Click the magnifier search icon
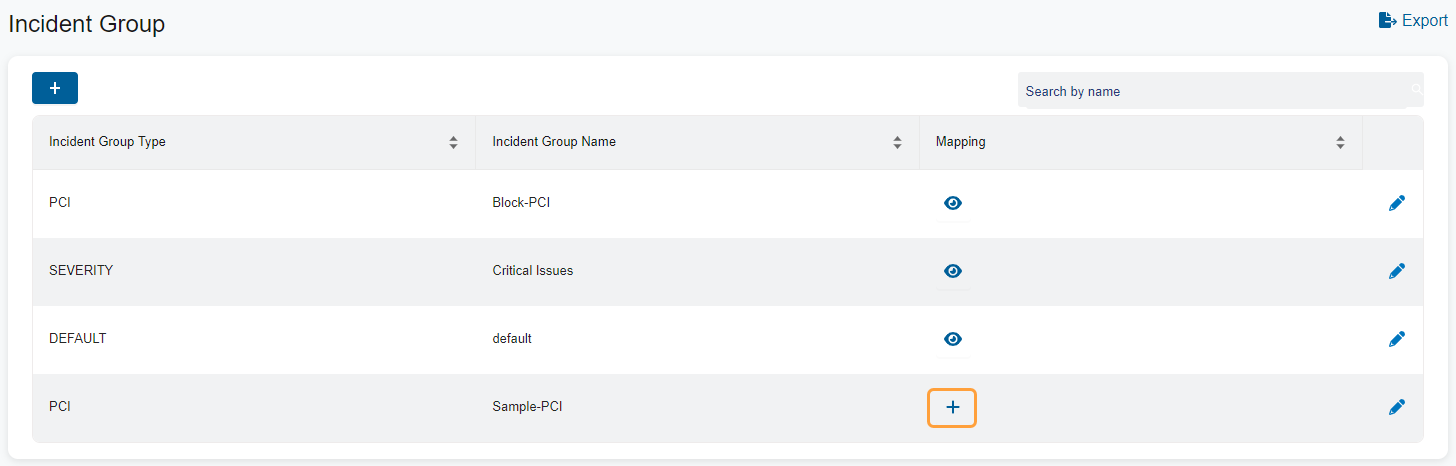 (x=1416, y=91)
